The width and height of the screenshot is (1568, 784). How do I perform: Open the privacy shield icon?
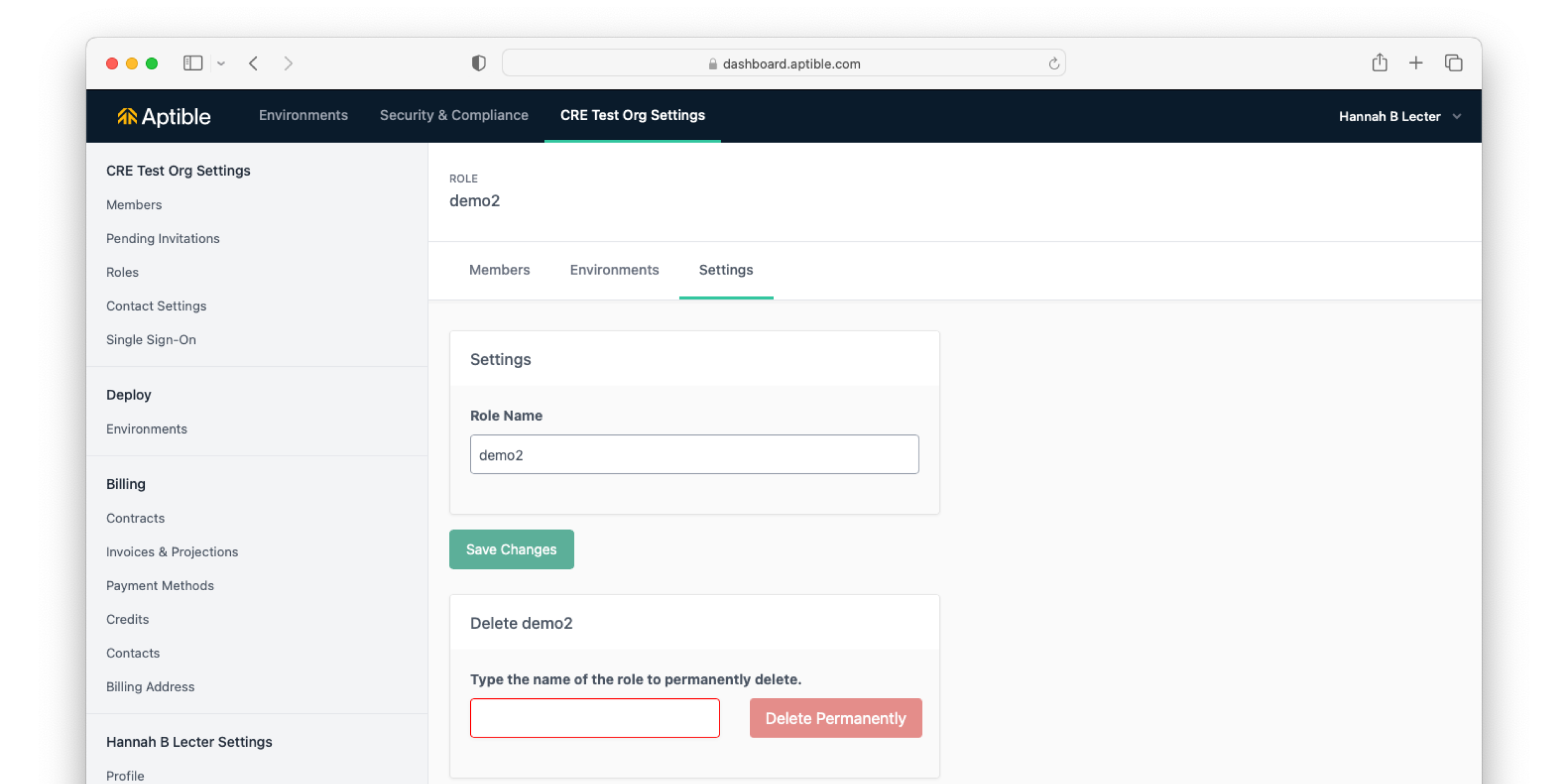(x=478, y=63)
